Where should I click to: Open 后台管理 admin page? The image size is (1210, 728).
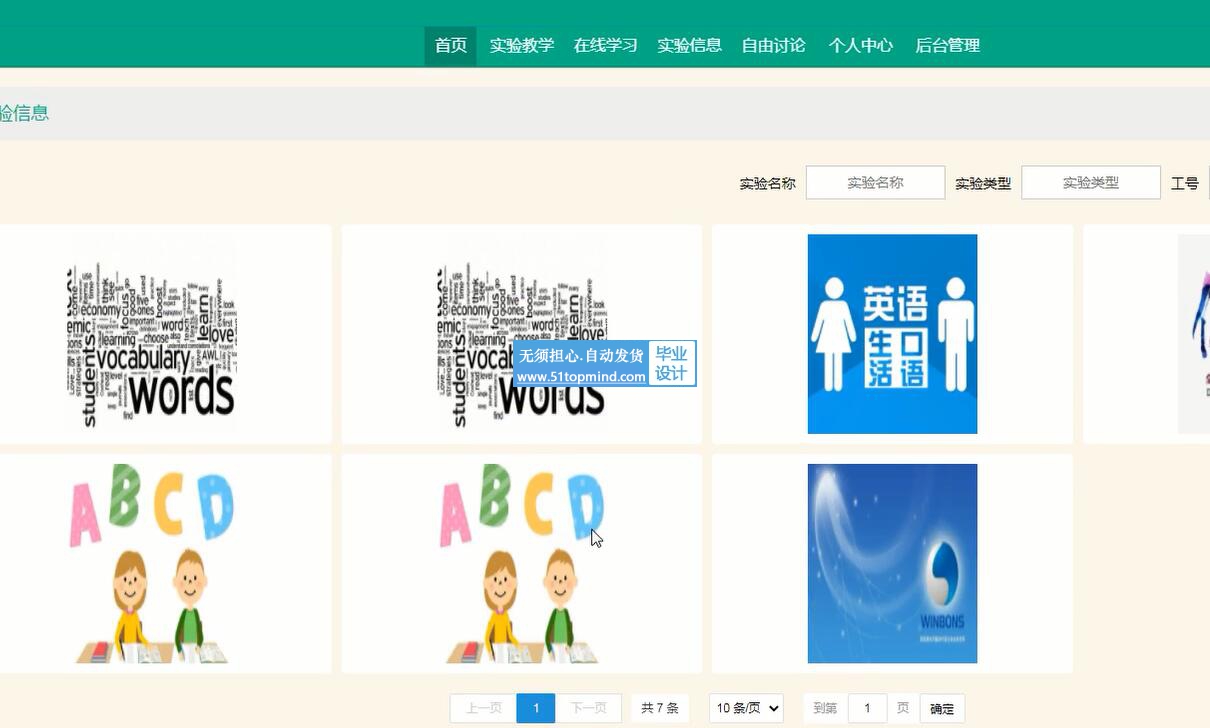947,45
